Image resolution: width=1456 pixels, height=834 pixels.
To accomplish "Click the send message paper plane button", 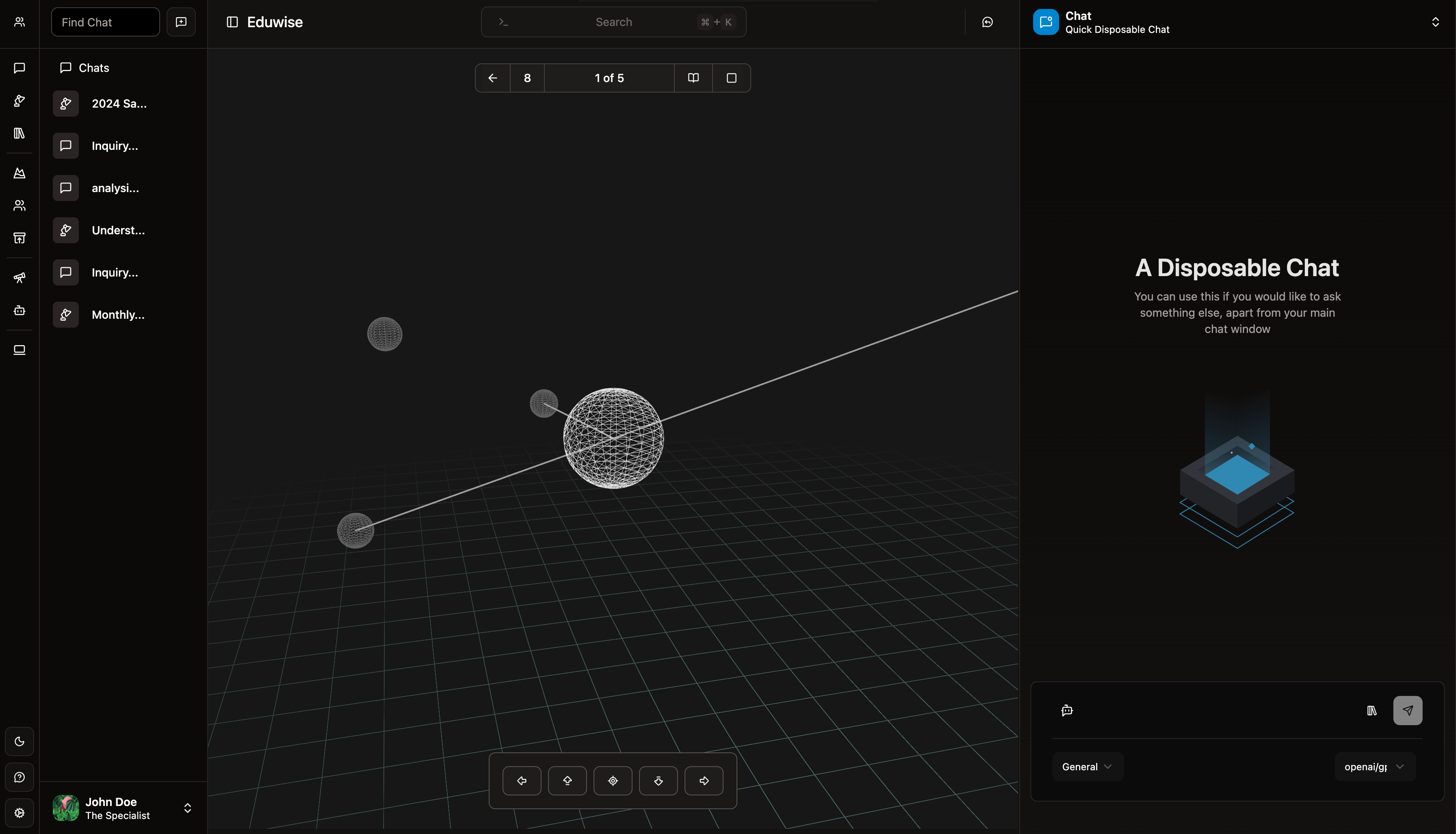I will point(1407,710).
